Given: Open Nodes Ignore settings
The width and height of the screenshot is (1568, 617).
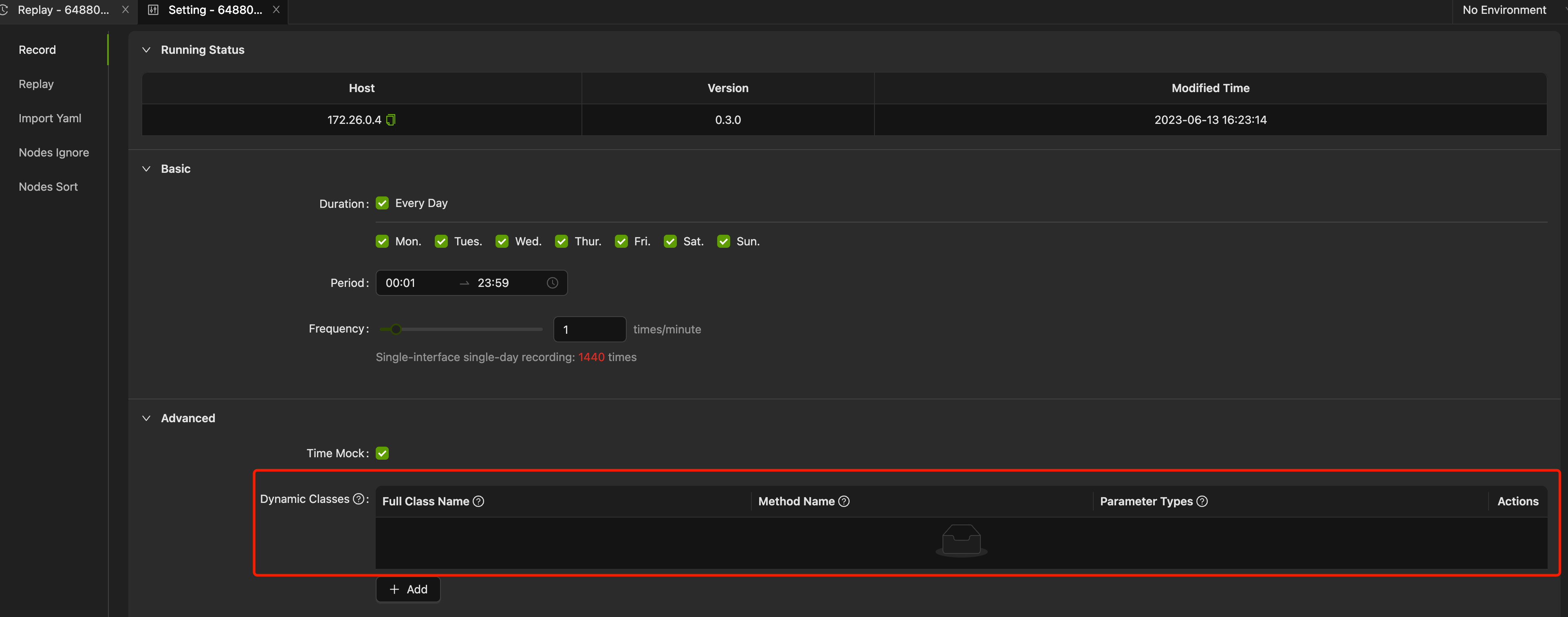Looking at the screenshot, I should 53,153.
